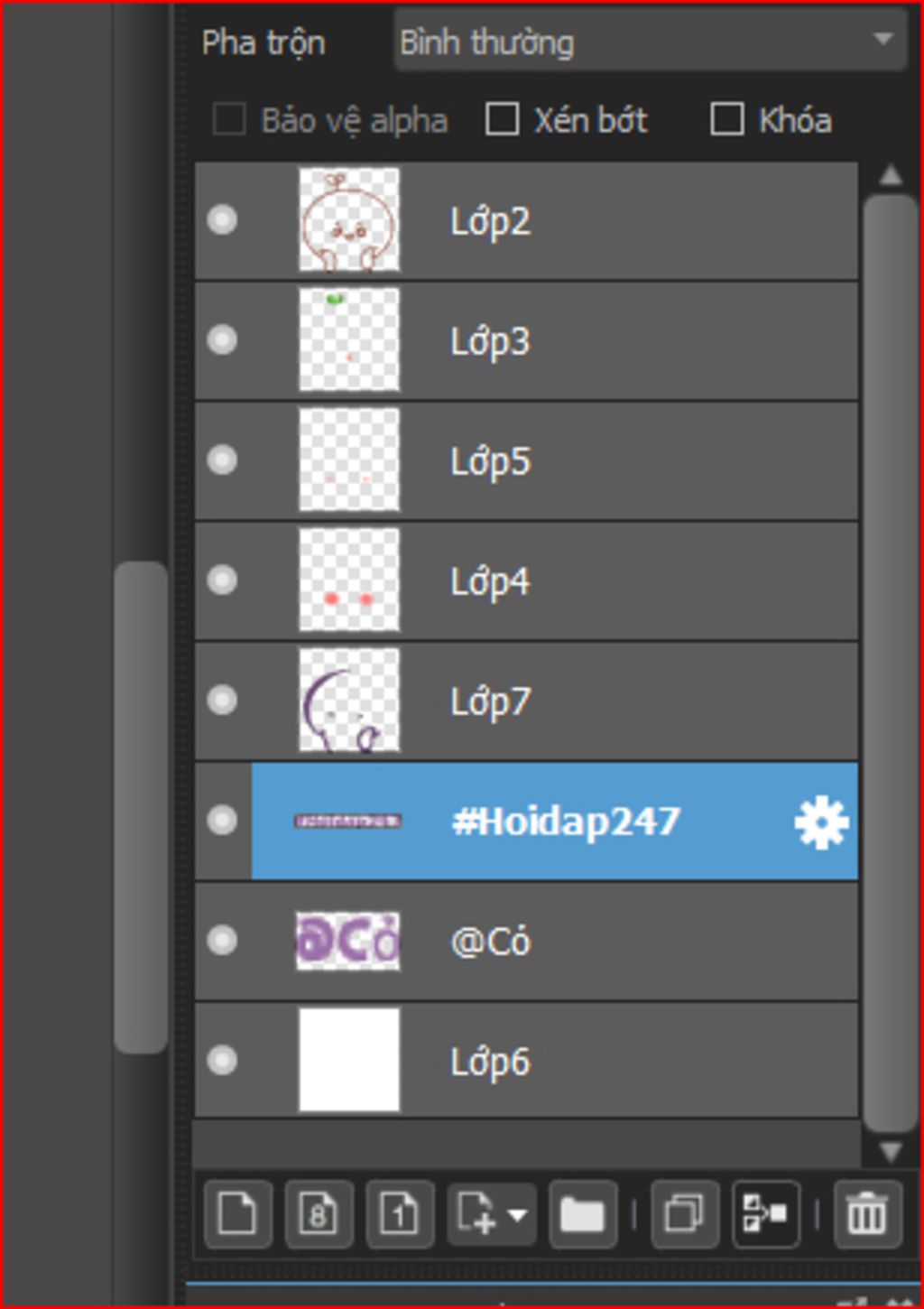Open #Hoidap247 layer settings gear
The image size is (924, 1309).
point(821,822)
